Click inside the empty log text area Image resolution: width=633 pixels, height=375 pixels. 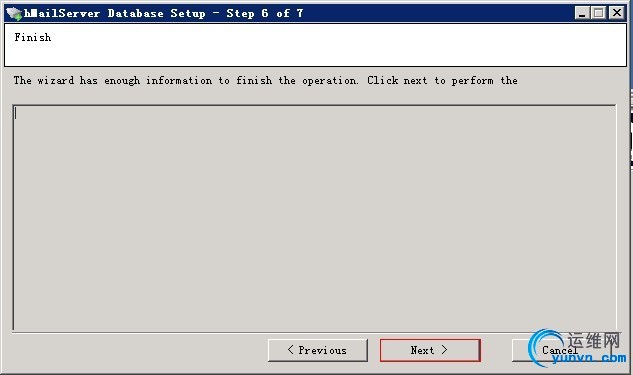point(314,218)
